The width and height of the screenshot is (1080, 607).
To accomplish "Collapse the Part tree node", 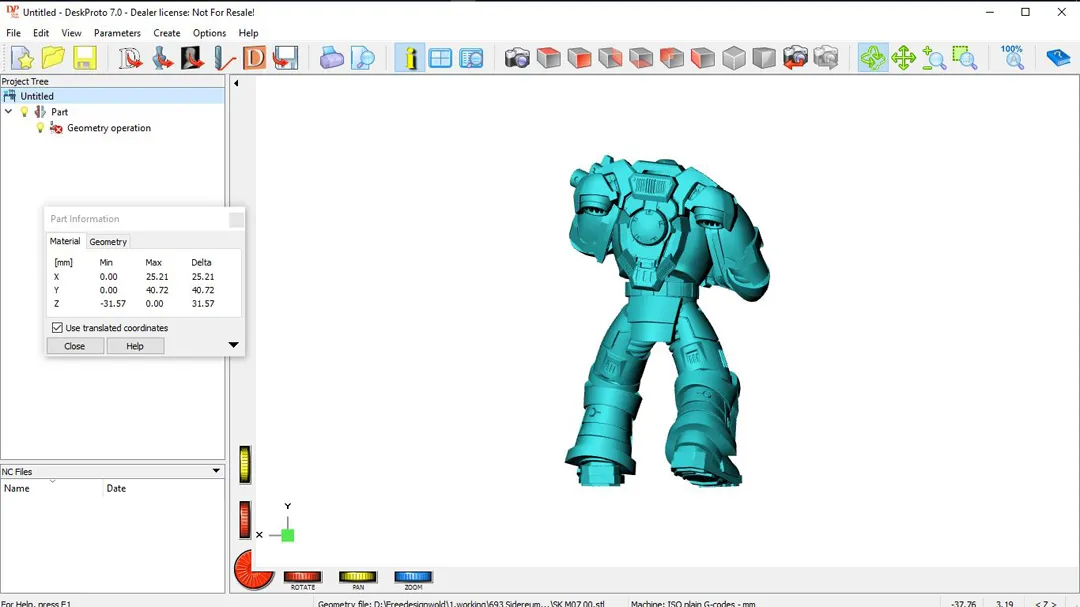I will click(x=8, y=112).
